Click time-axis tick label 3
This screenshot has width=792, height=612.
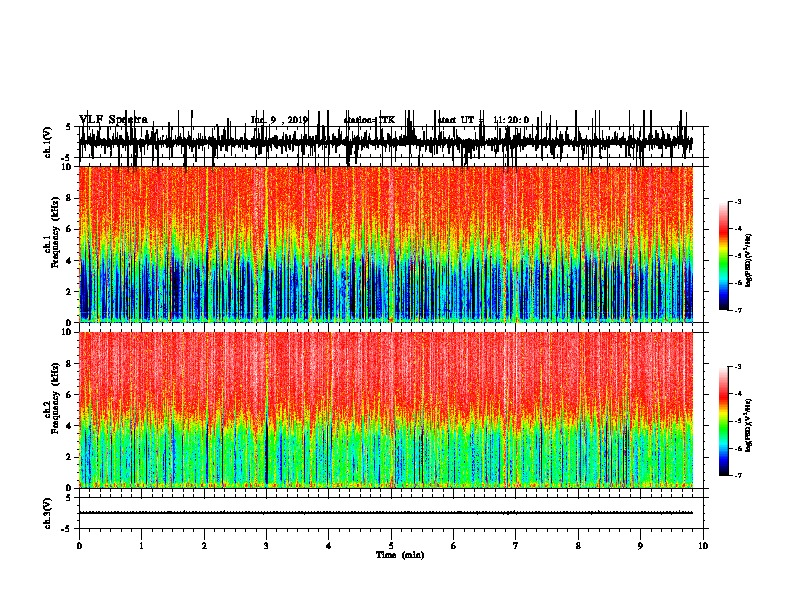(266, 546)
